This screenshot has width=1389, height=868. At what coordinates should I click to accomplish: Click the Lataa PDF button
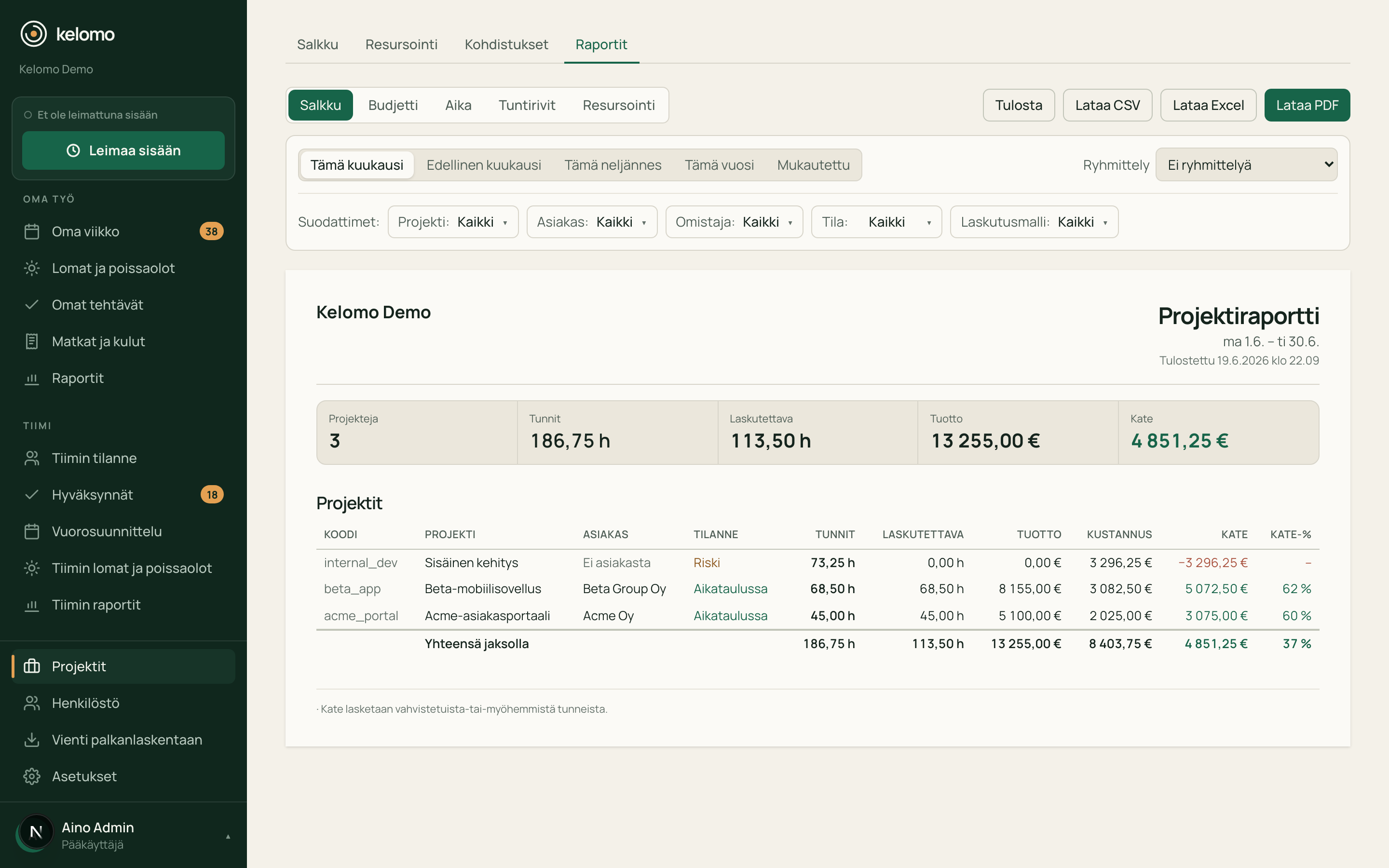(1307, 105)
